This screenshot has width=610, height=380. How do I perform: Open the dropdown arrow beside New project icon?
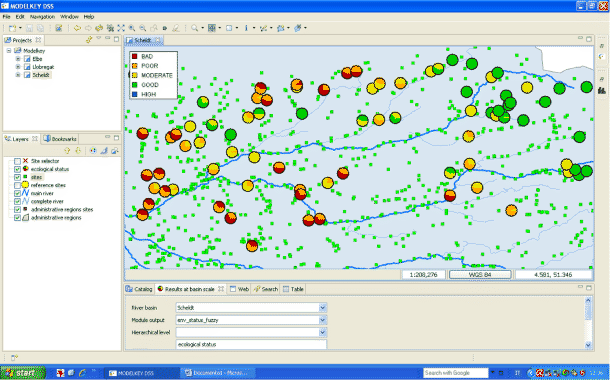(20, 28)
